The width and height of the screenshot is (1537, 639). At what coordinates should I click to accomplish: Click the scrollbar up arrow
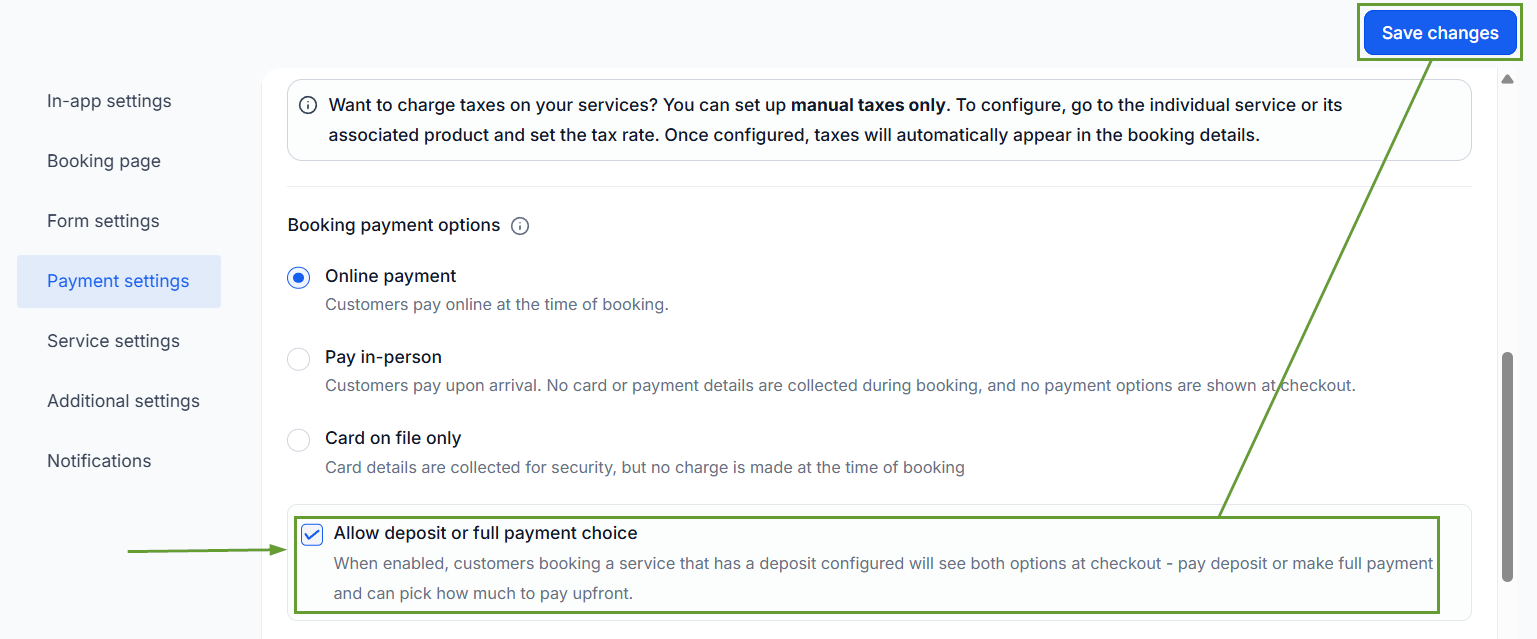[x=1508, y=79]
